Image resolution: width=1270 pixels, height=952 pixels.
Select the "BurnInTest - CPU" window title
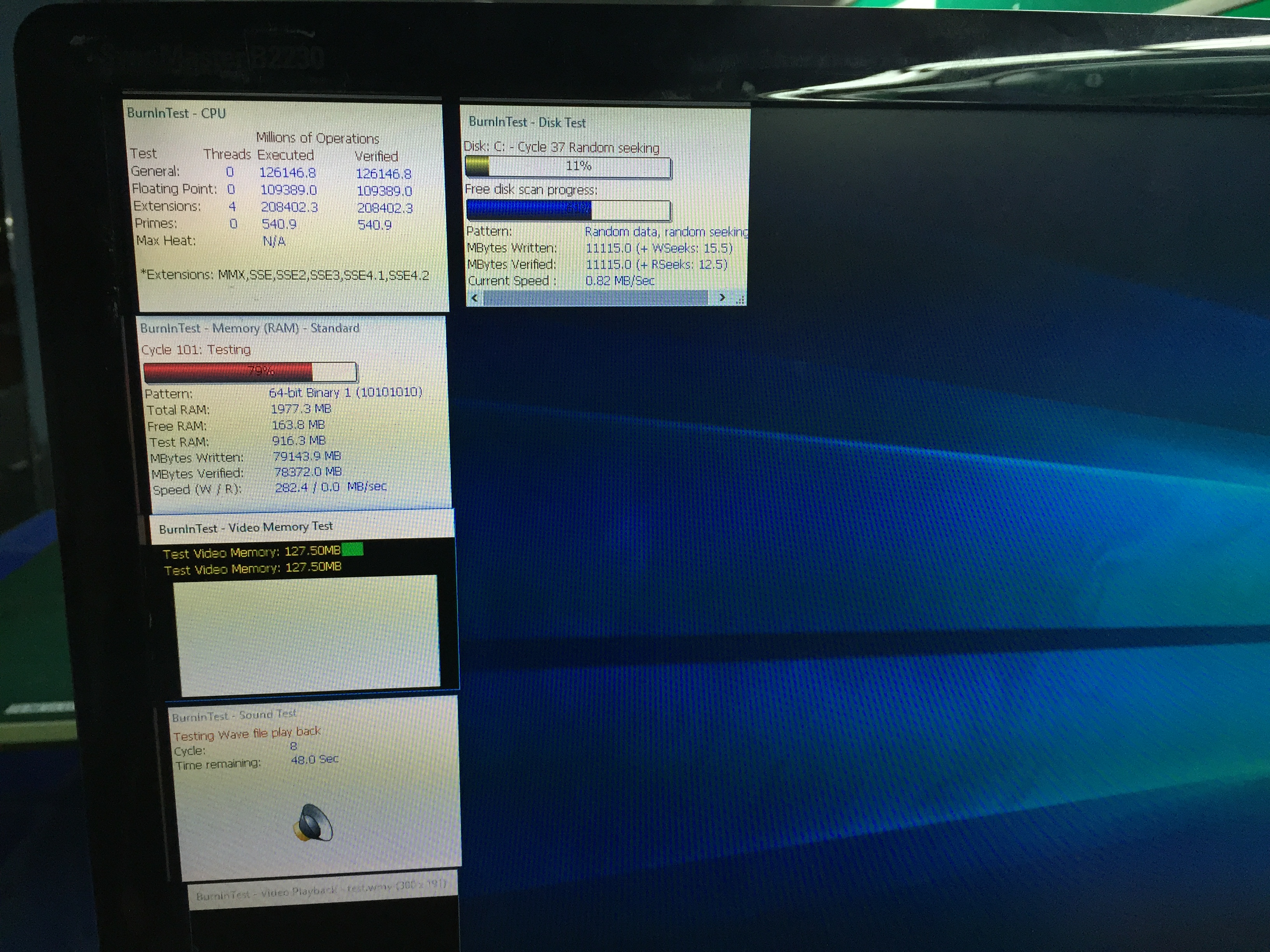[x=176, y=113]
